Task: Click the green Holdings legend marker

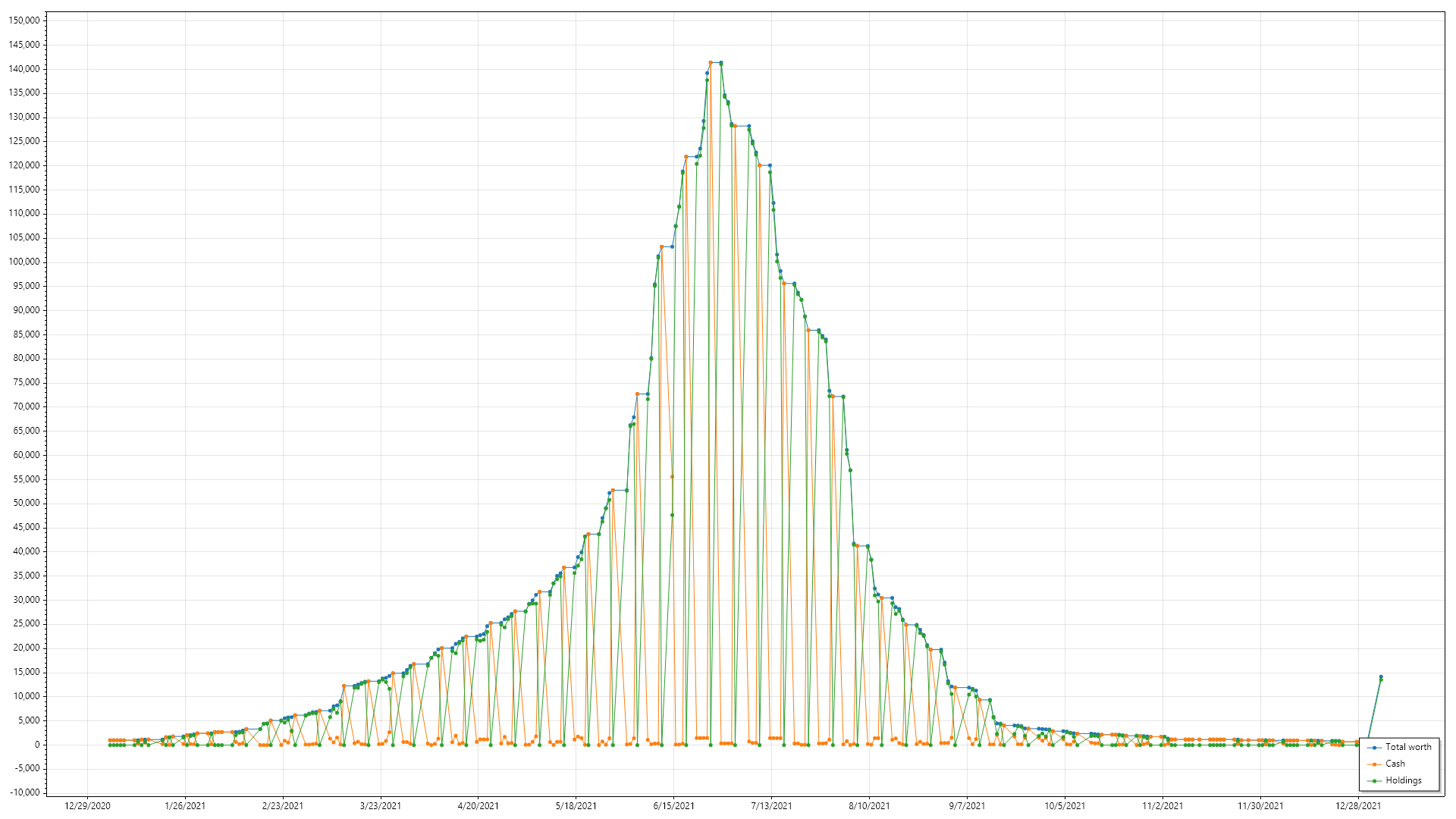Action: (x=1374, y=781)
